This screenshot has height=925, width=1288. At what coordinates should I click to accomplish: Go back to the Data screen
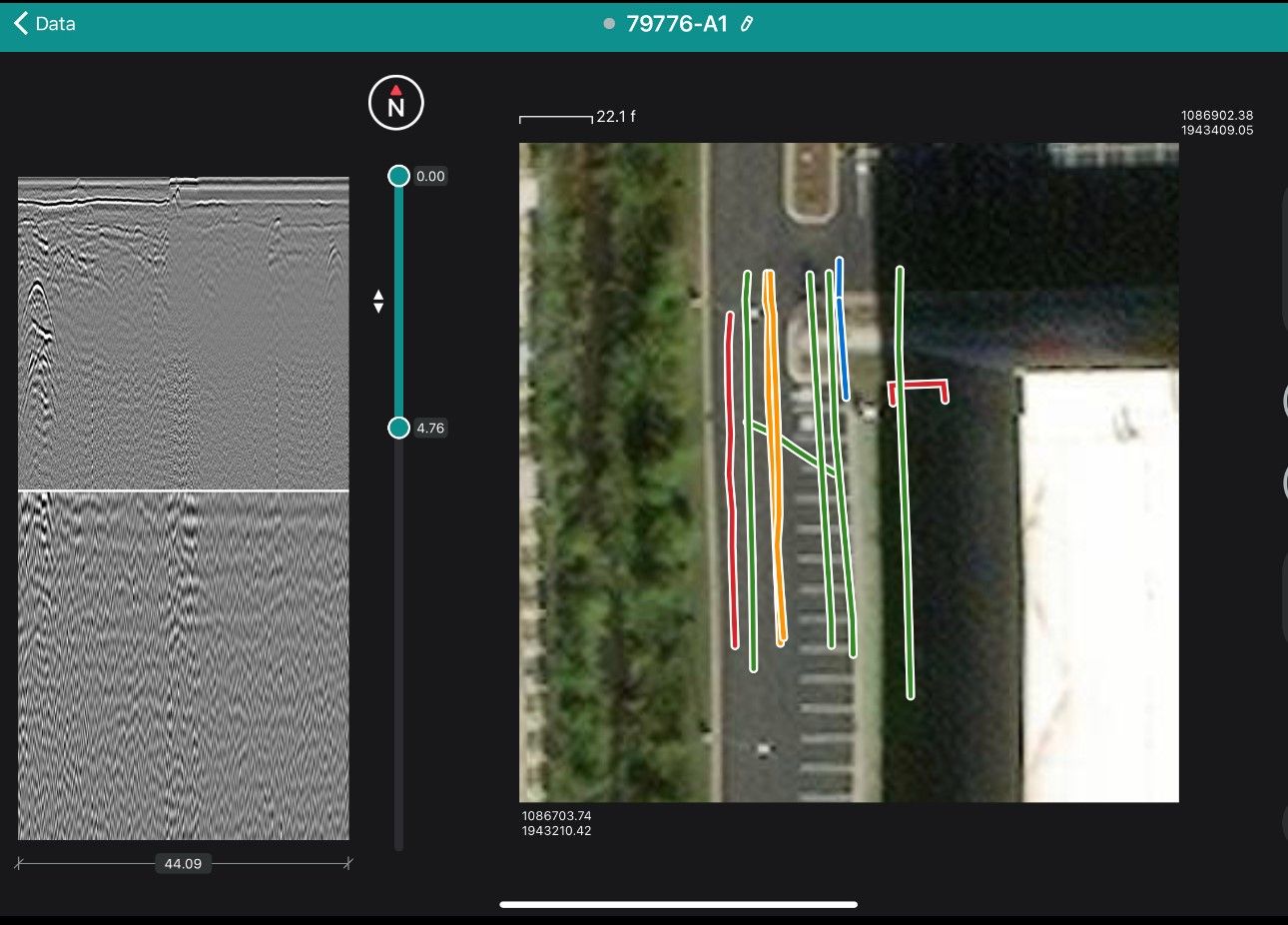tap(45, 24)
